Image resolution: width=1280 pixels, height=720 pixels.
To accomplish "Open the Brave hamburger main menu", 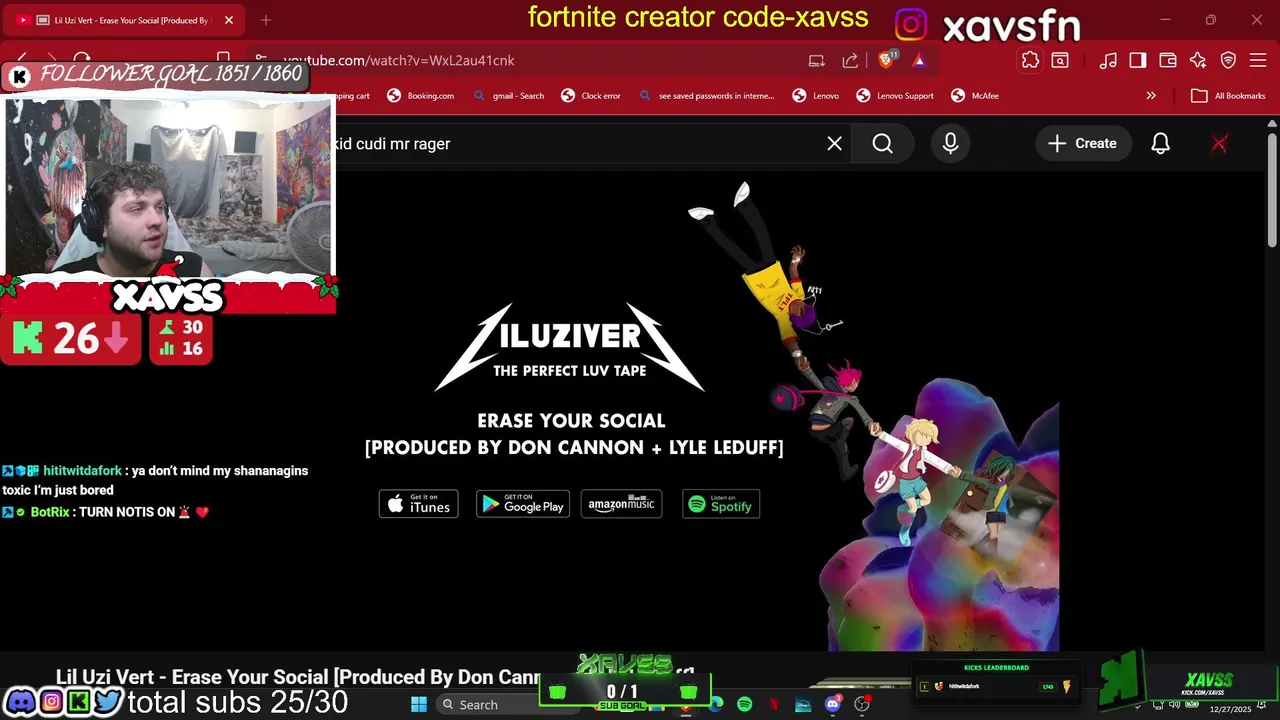I will [1259, 60].
